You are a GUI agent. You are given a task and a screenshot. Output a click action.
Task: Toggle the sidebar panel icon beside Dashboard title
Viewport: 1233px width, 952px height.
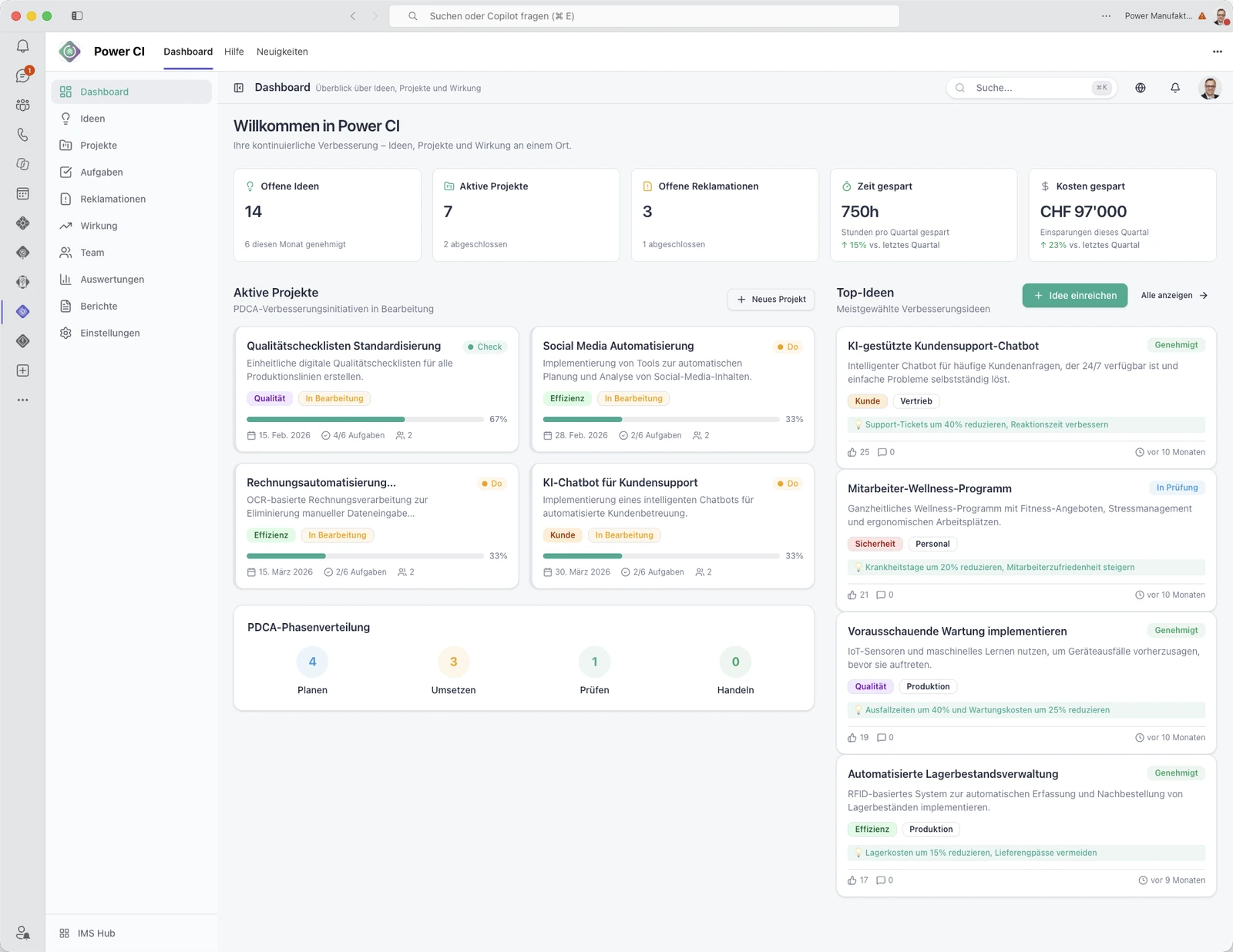click(x=239, y=88)
